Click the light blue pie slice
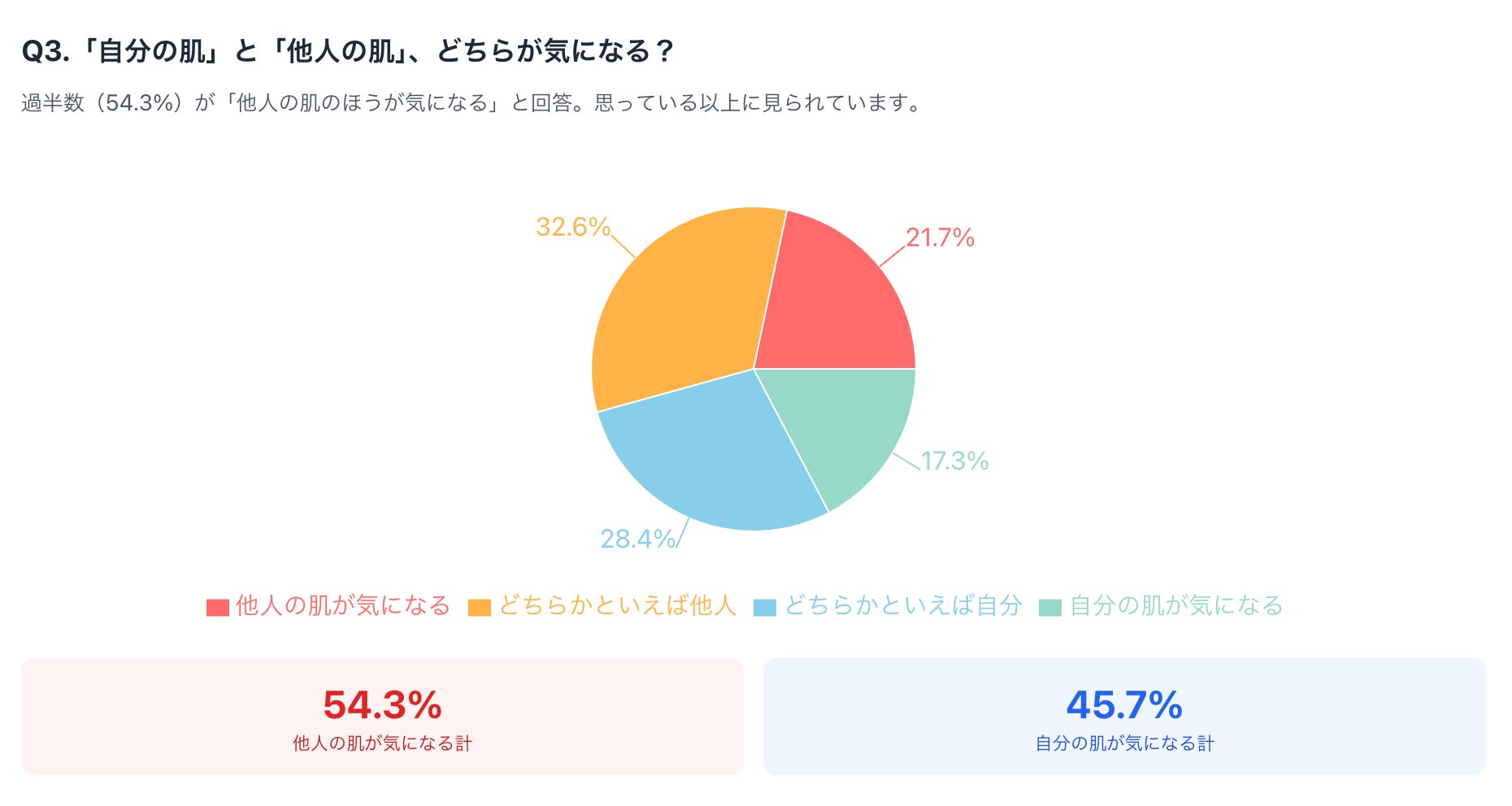This screenshot has width=1512, height=806. click(715, 455)
